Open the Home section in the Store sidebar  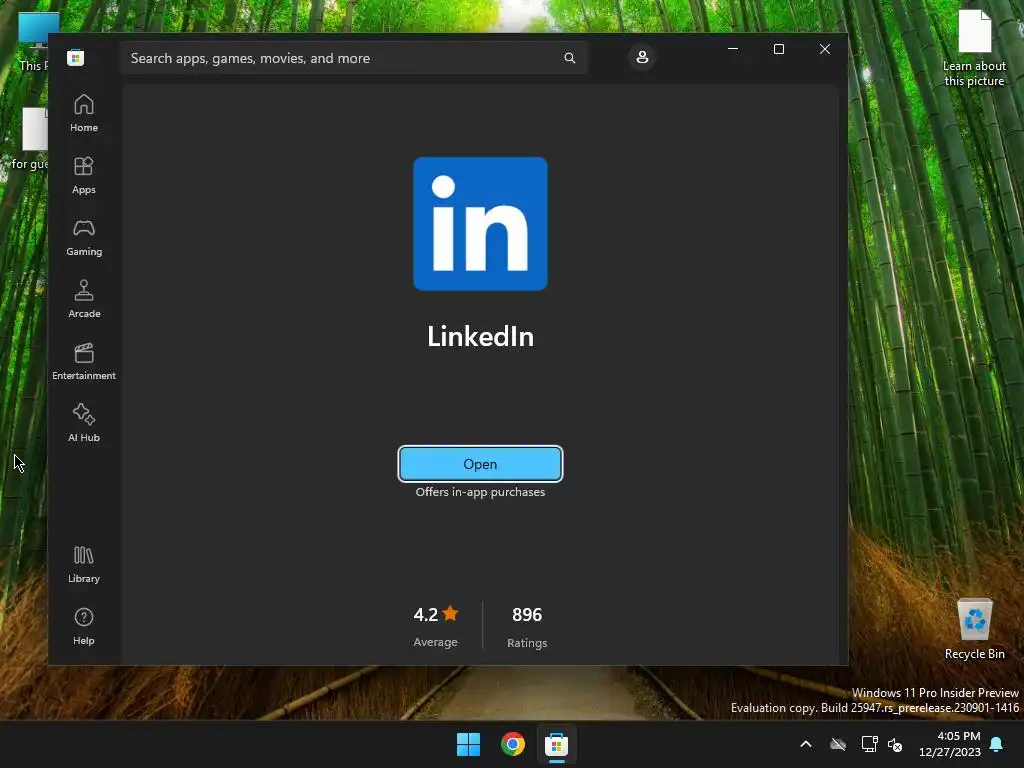(84, 114)
